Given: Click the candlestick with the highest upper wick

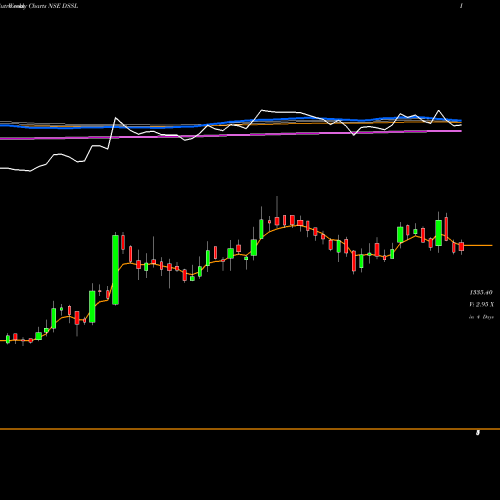Looking at the screenshot, I should coord(277,220).
